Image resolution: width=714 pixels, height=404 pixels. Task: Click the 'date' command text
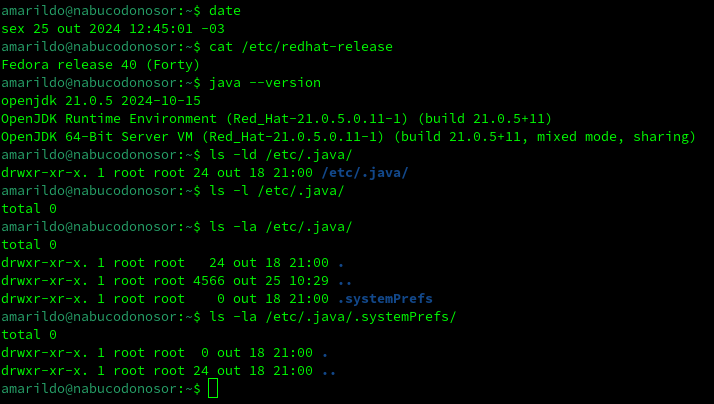pyautogui.click(x=225, y=10)
